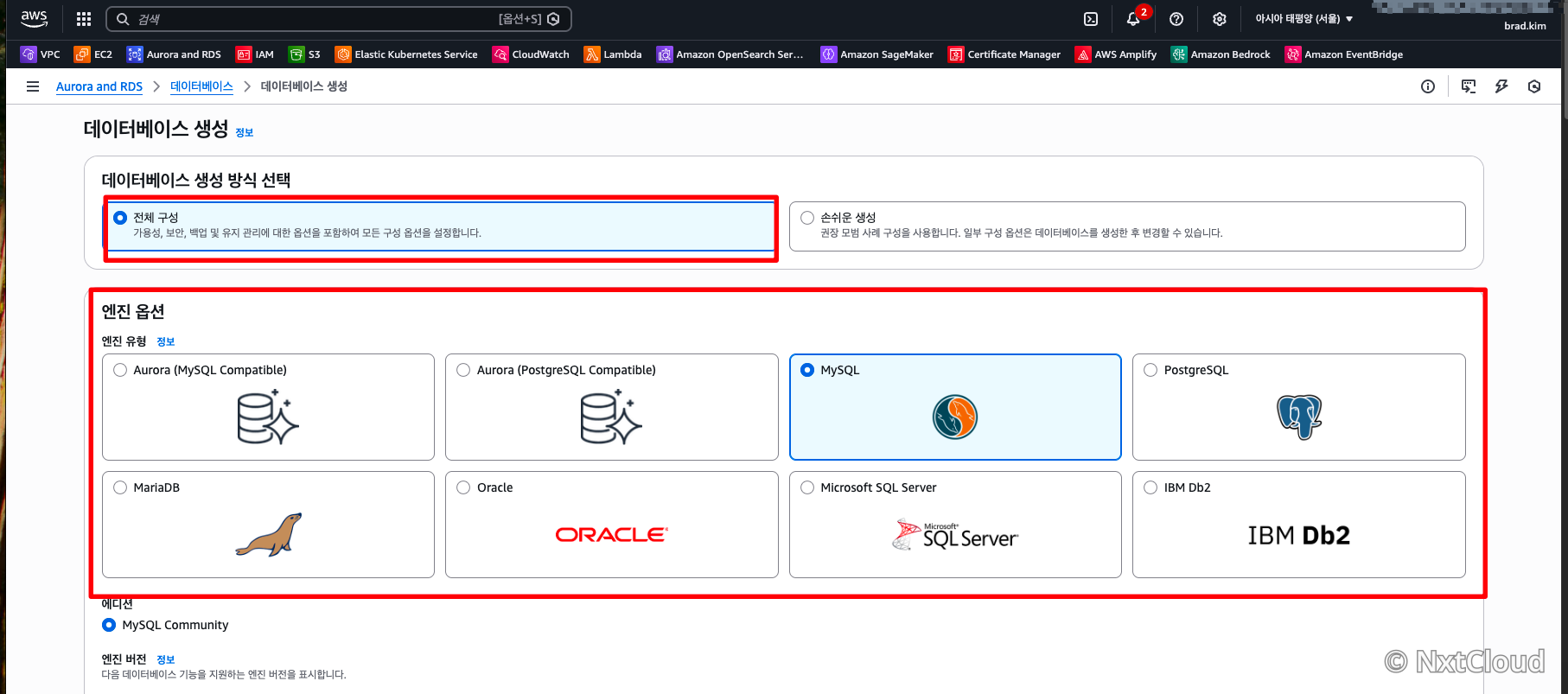Click the PostgreSQL elephant logo
The image size is (1568, 694).
1299,417
